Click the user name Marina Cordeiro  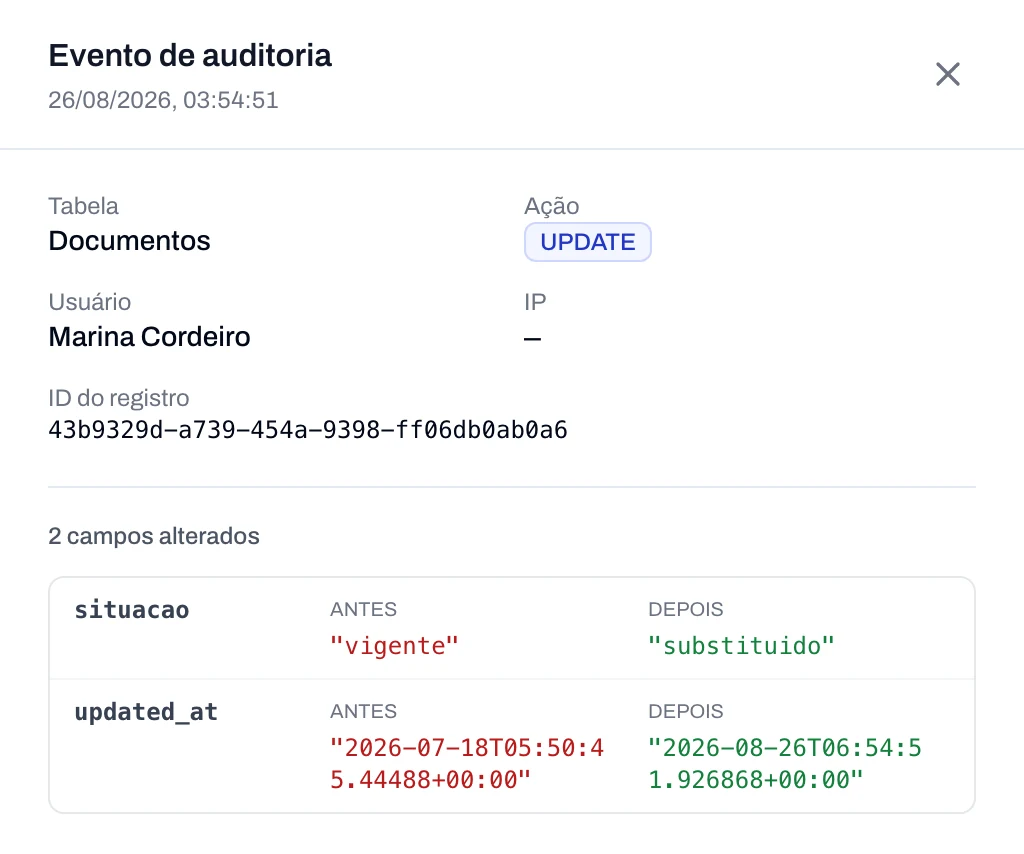click(x=150, y=337)
